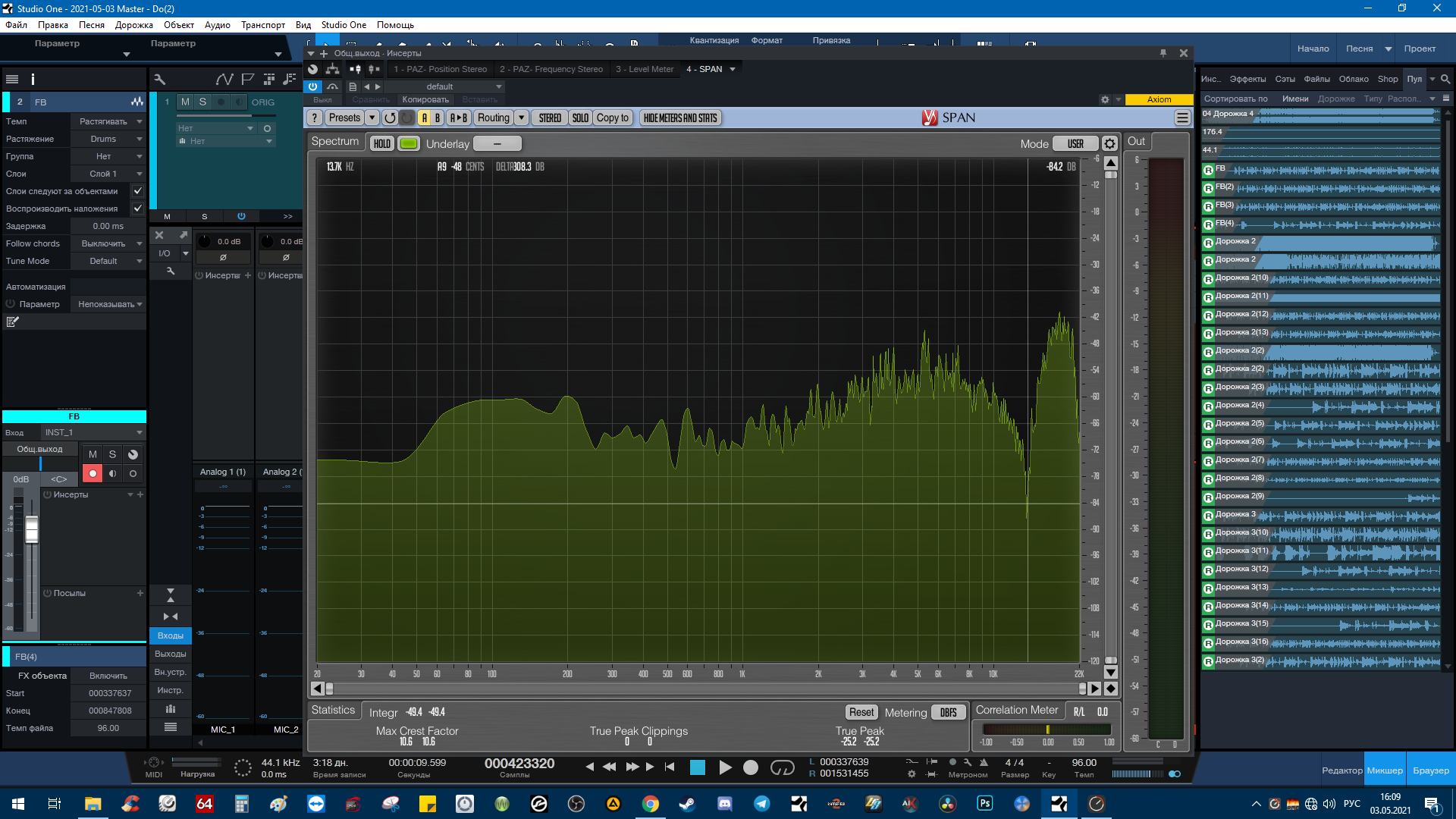Viewport: 1456px width, 819px height.
Task: Switch to the Эффекты browser tab
Action: tap(1247, 79)
